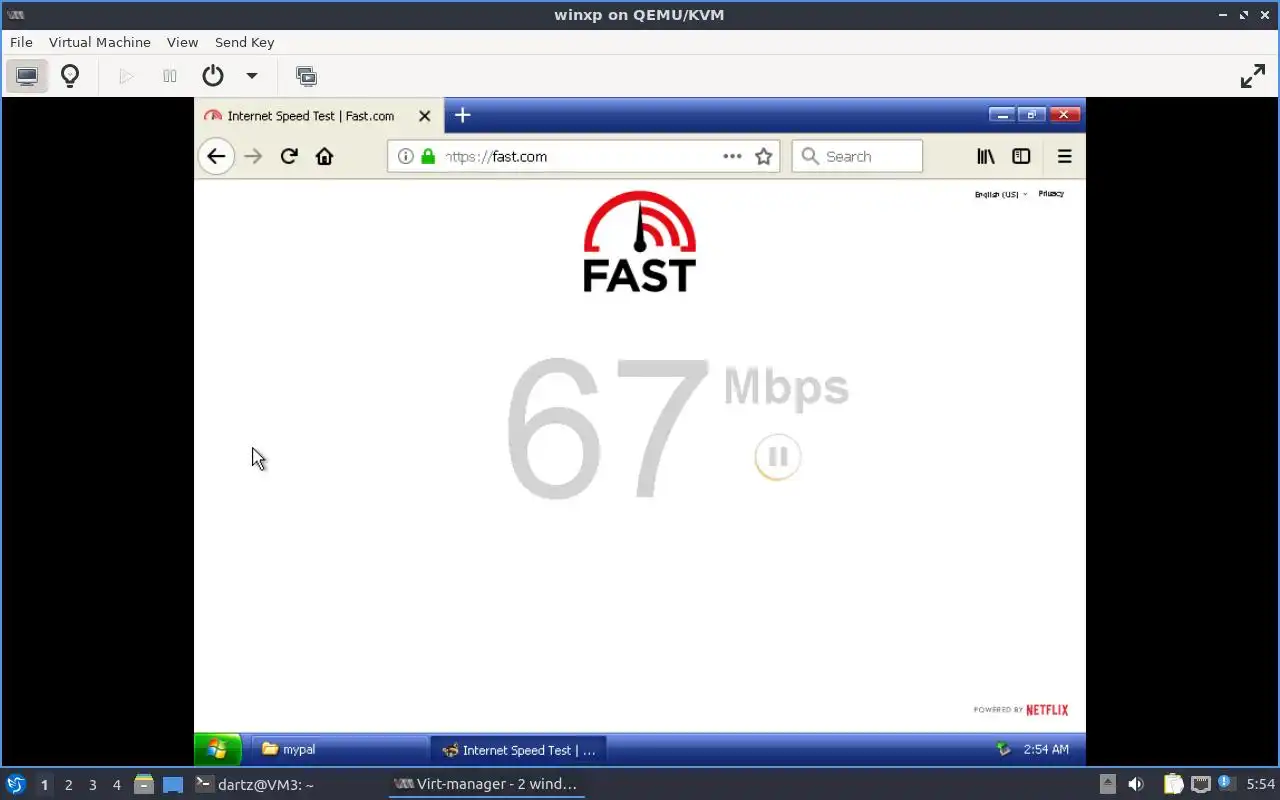Click the FAST speedometer logo
This screenshot has width=1280, height=800.
click(x=640, y=242)
